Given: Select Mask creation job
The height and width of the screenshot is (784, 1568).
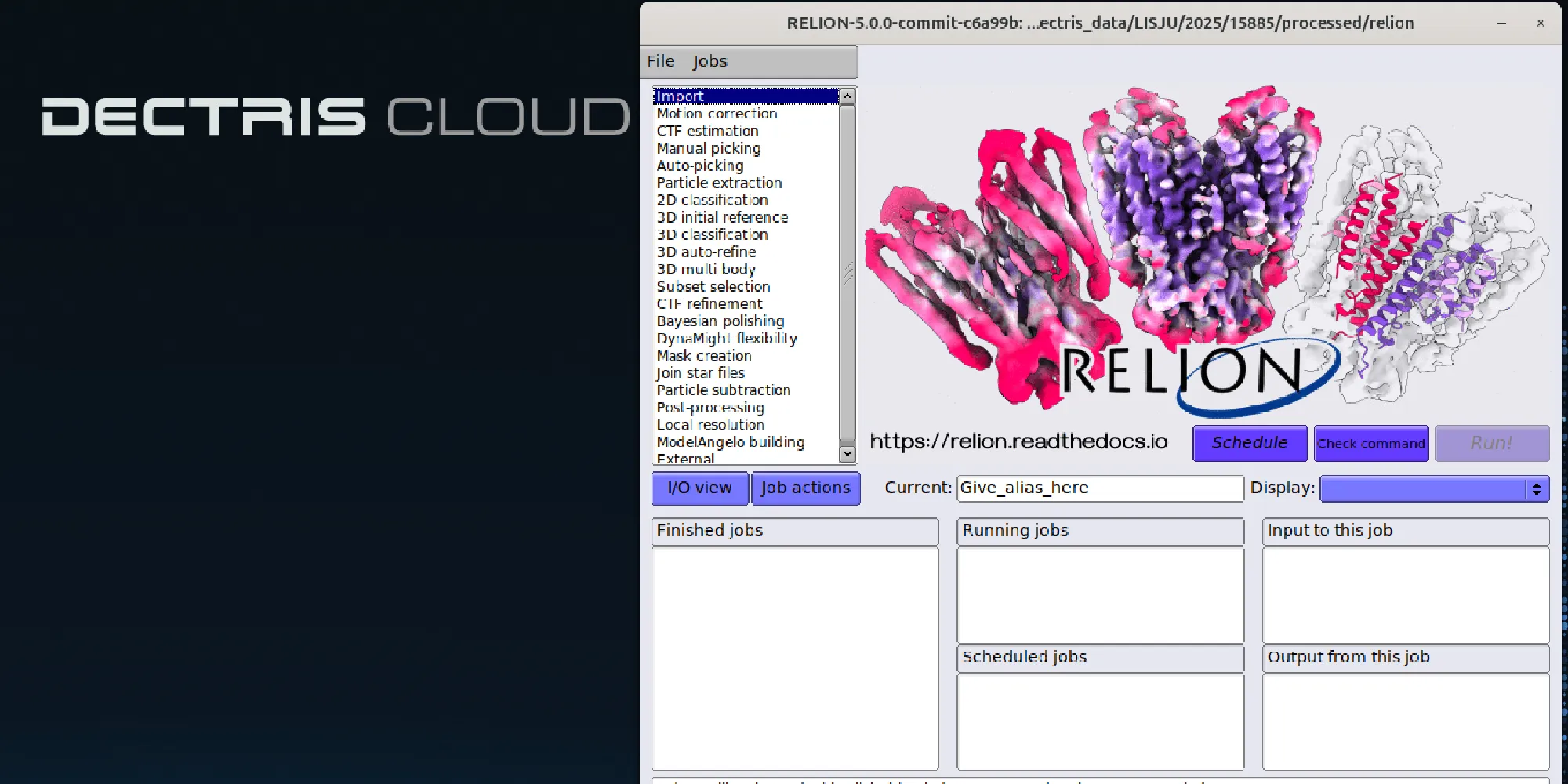Looking at the screenshot, I should pos(746,355).
